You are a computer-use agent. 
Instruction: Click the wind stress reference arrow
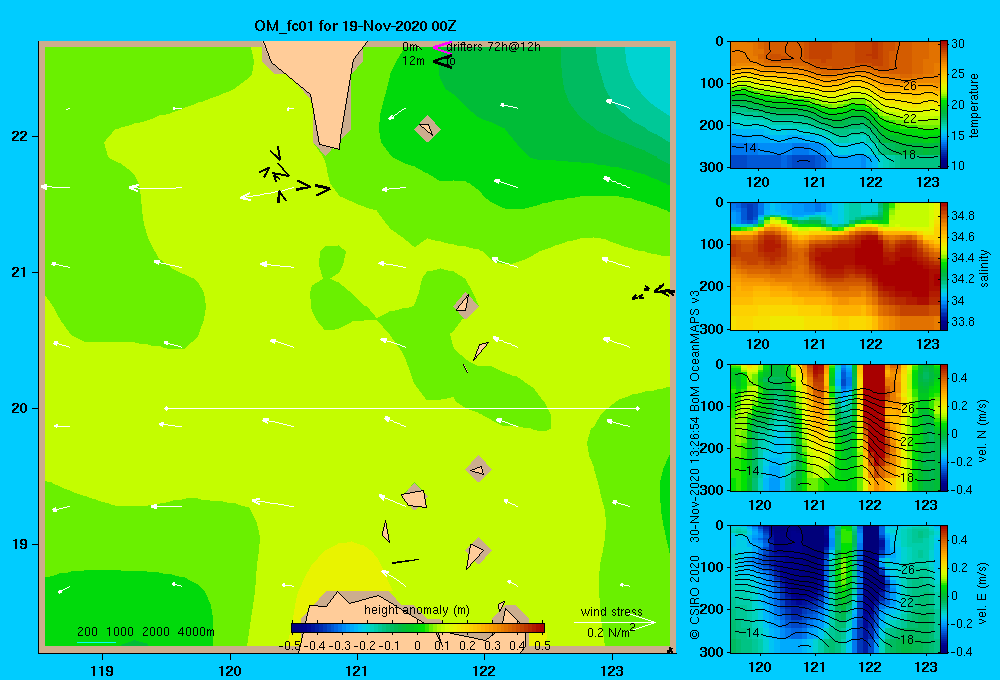click(x=615, y=622)
